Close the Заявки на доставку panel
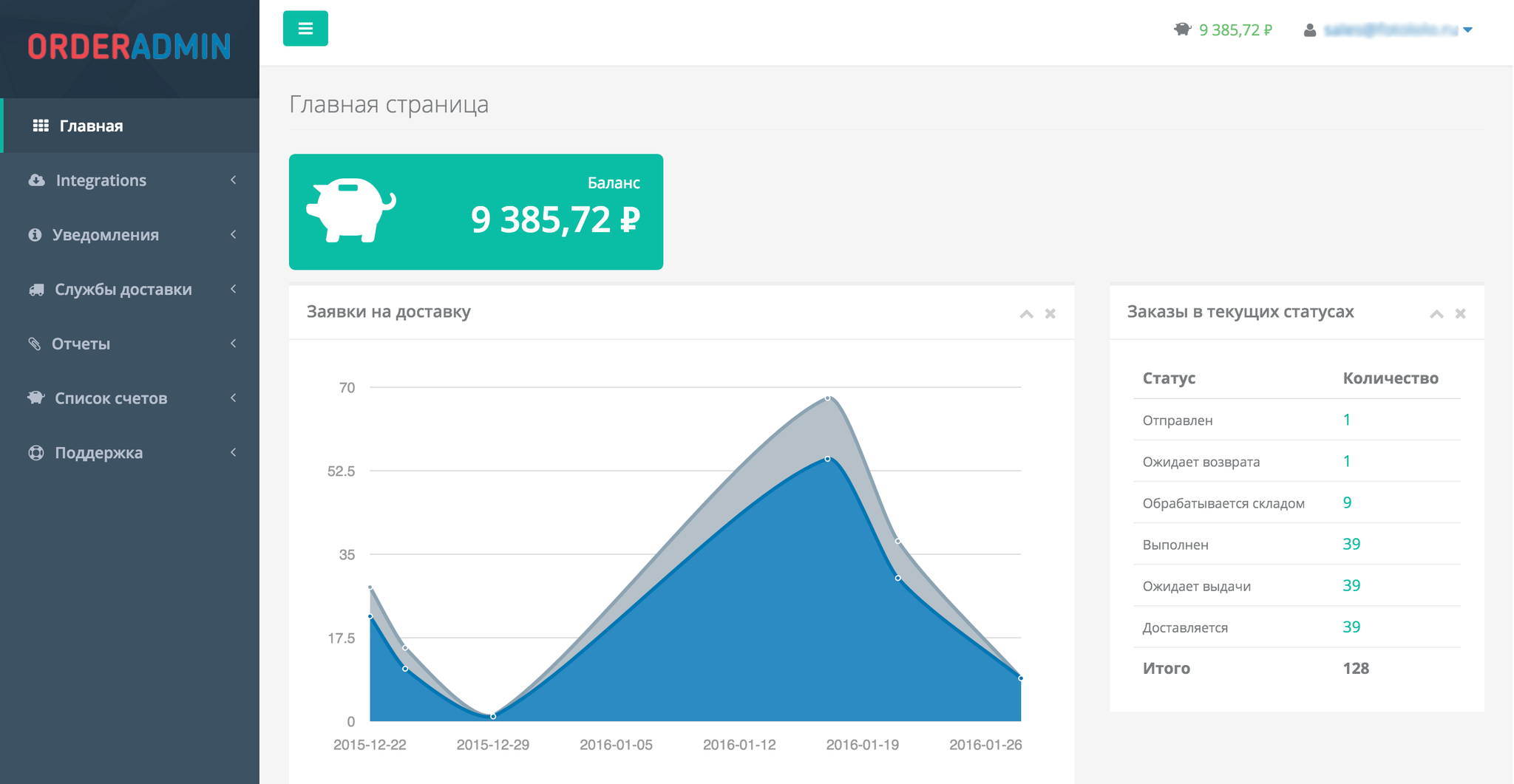The image size is (1514, 784). click(x=1050, y=314)
